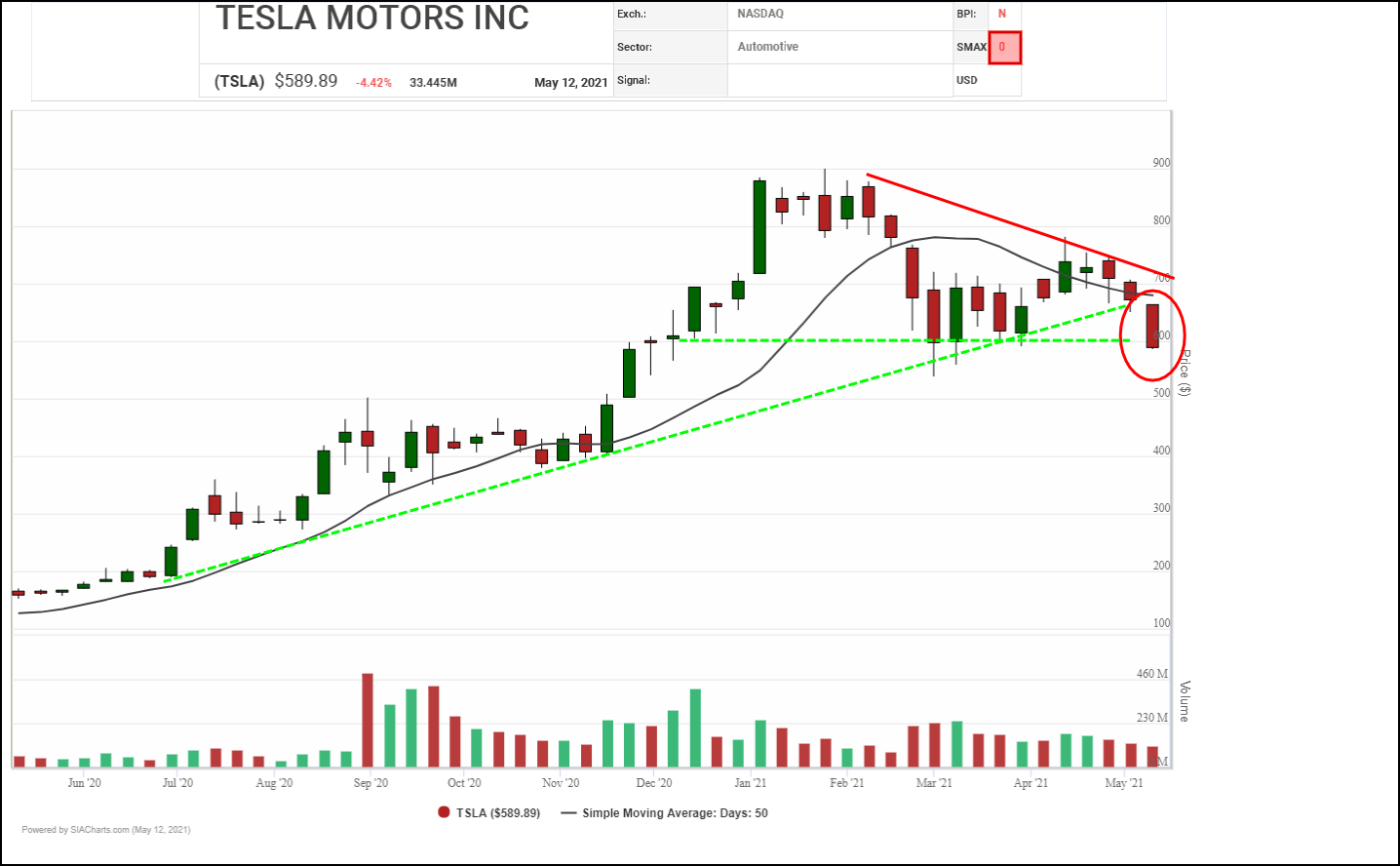1400x866 pixels.
Task: Click the red TSLA legend dot
Action: 445,812
